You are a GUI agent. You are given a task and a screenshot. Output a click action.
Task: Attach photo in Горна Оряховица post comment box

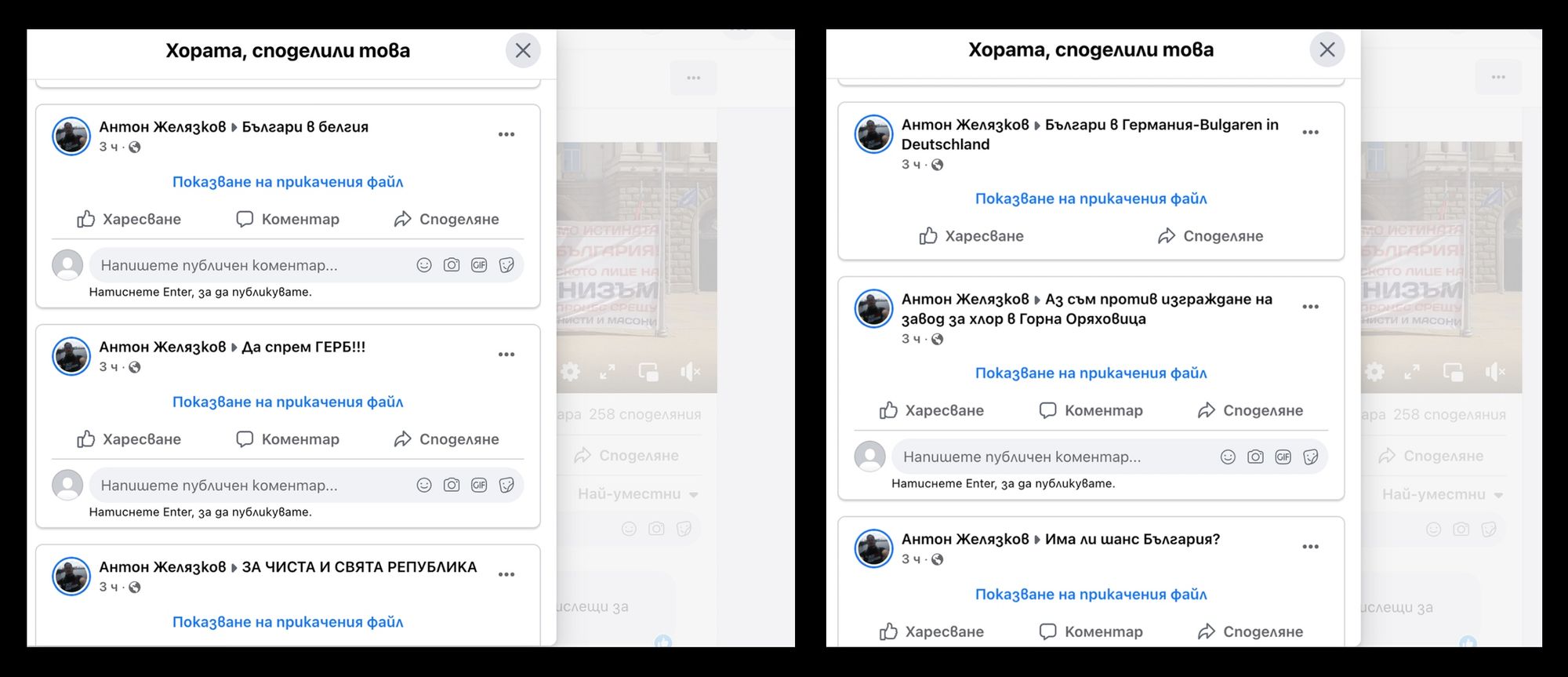tap(1255, 457)
